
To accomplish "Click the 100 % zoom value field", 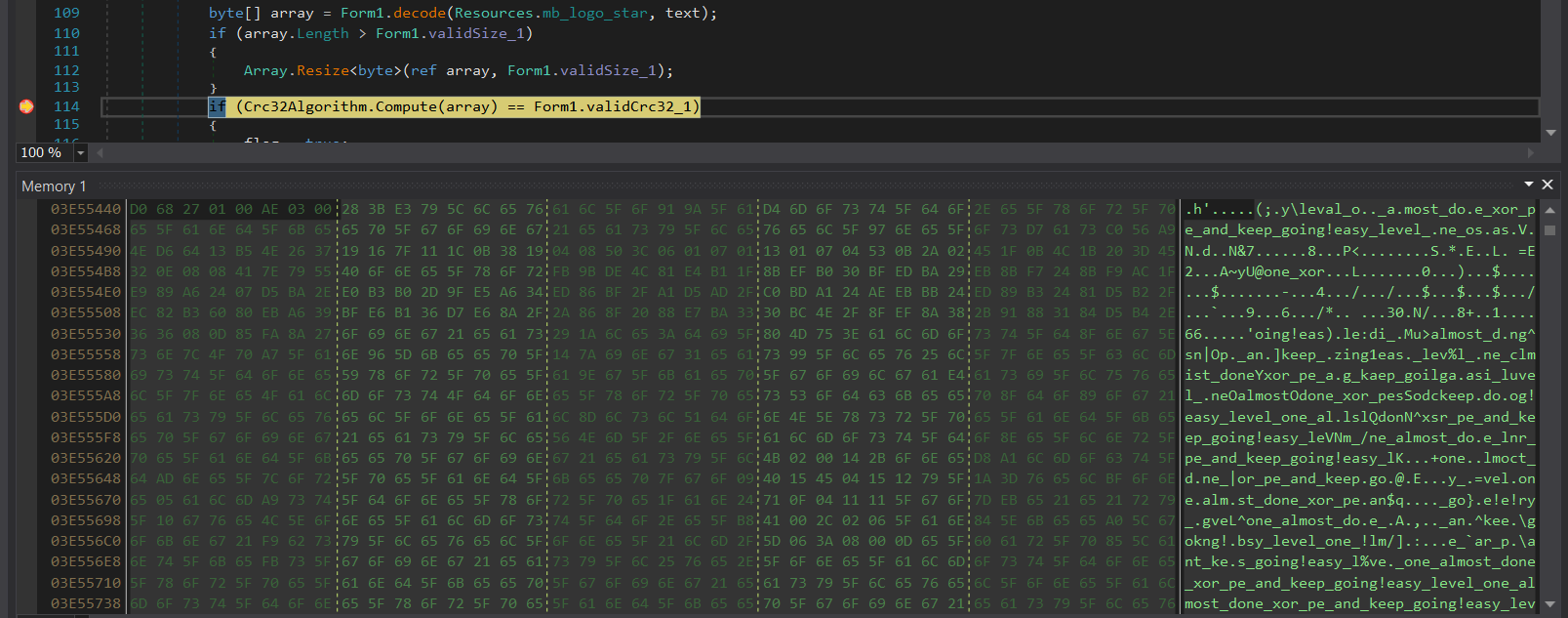I will point(45,152).
